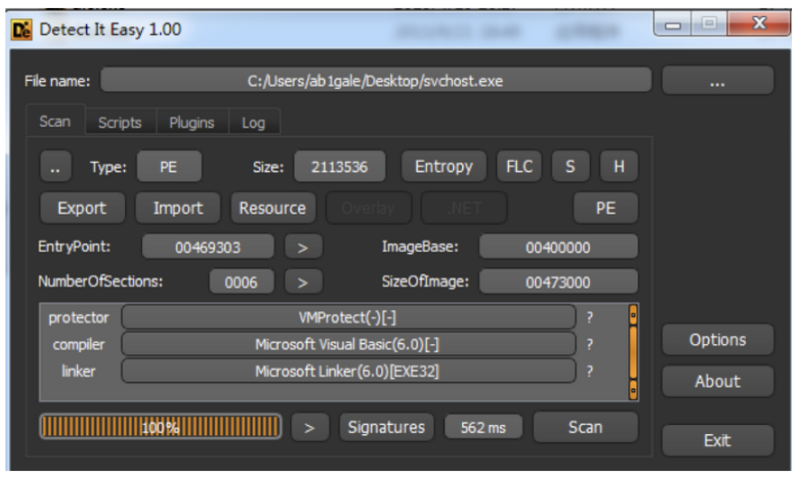Click the ? next to linker row

(x=590, y=371)
